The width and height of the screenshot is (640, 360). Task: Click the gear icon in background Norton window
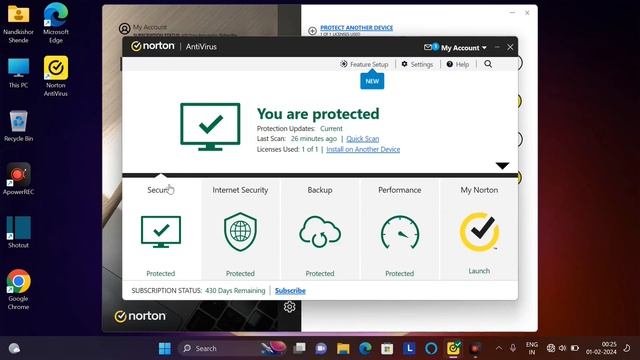289,307
